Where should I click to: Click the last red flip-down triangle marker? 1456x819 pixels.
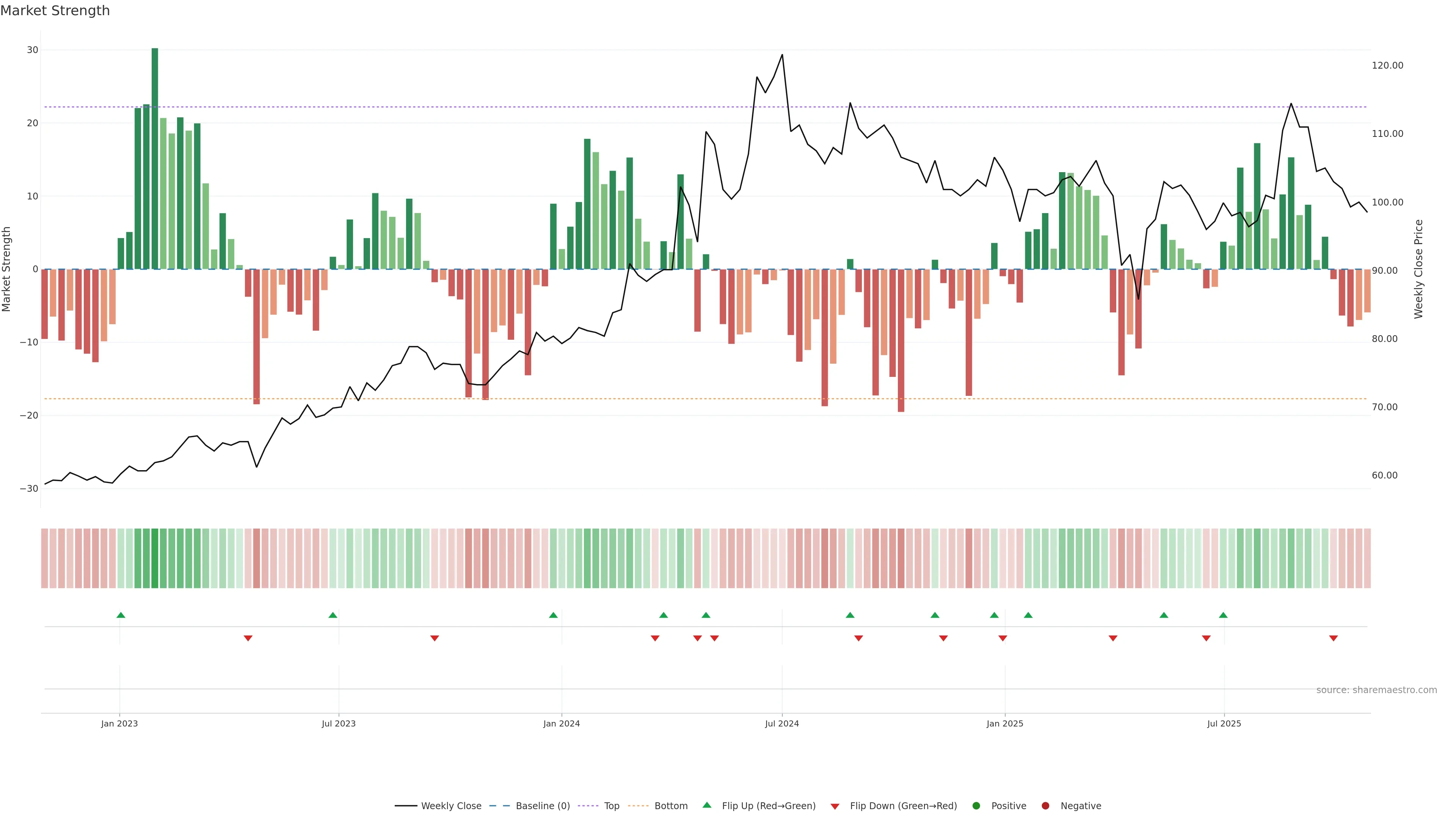click(x=1334, y=638)
